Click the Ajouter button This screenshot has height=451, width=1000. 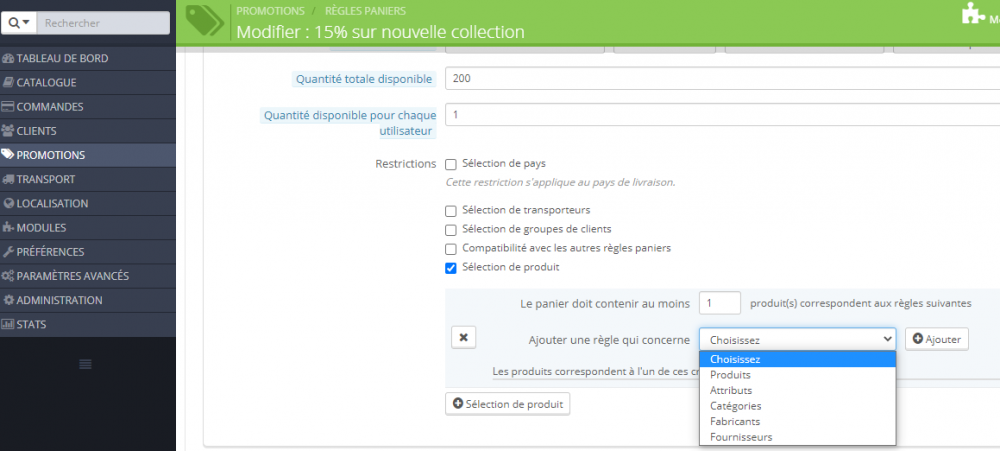tap(937, 339)
